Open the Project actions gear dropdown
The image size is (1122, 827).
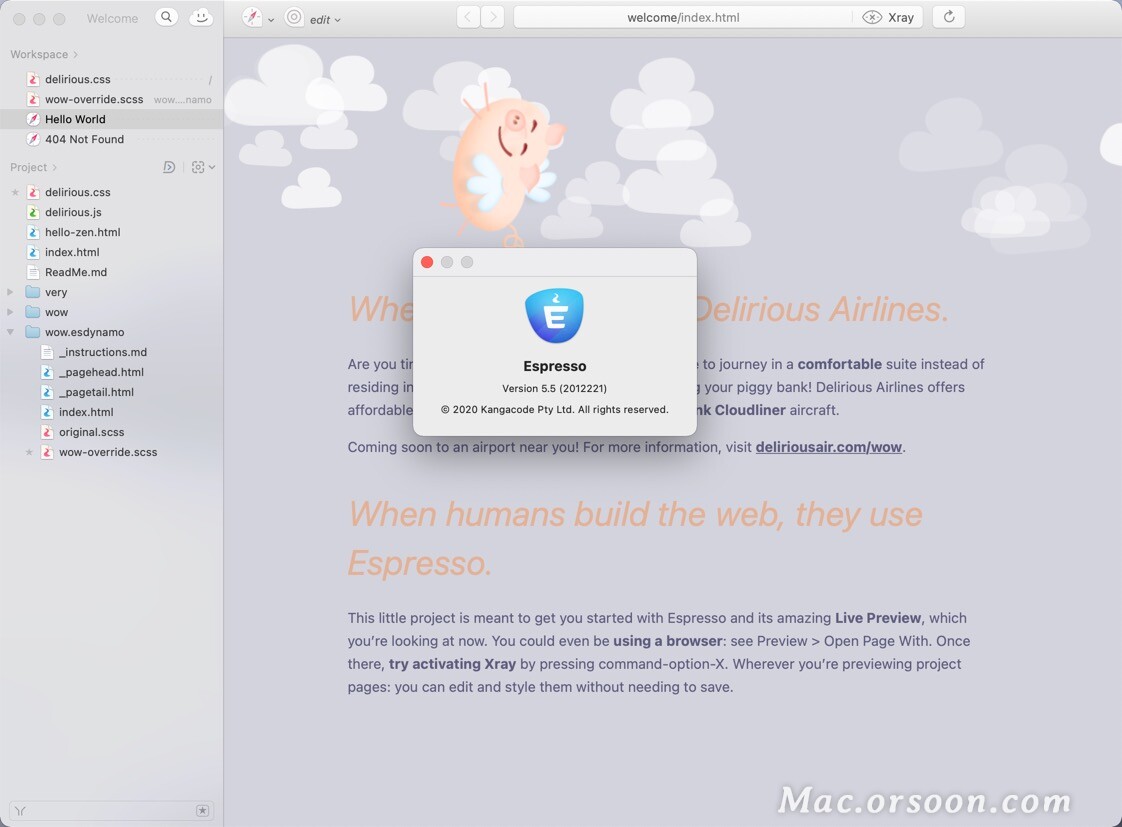point(203,167)
